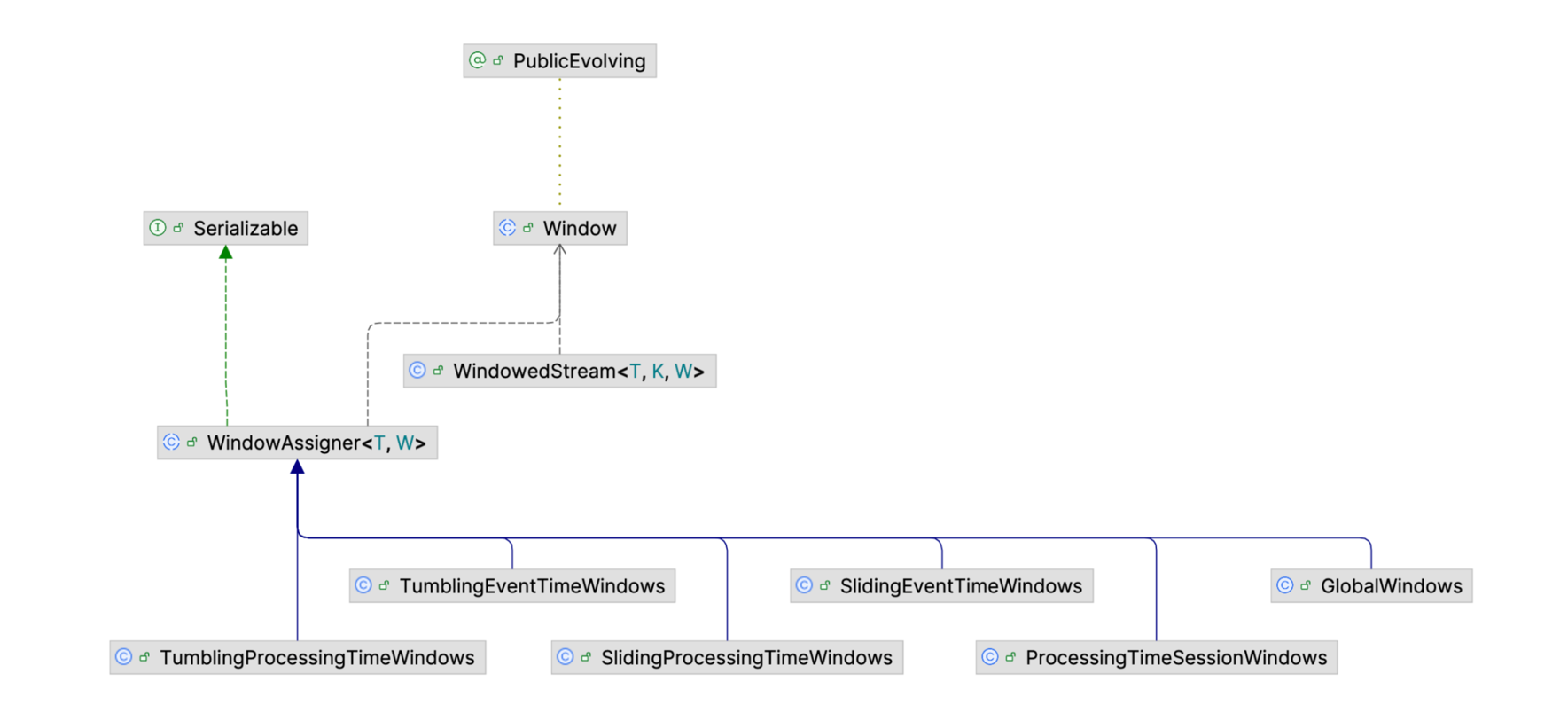Select the WindowedStream<T, K, W> node

pyautogui.click(x=559, y=371)
